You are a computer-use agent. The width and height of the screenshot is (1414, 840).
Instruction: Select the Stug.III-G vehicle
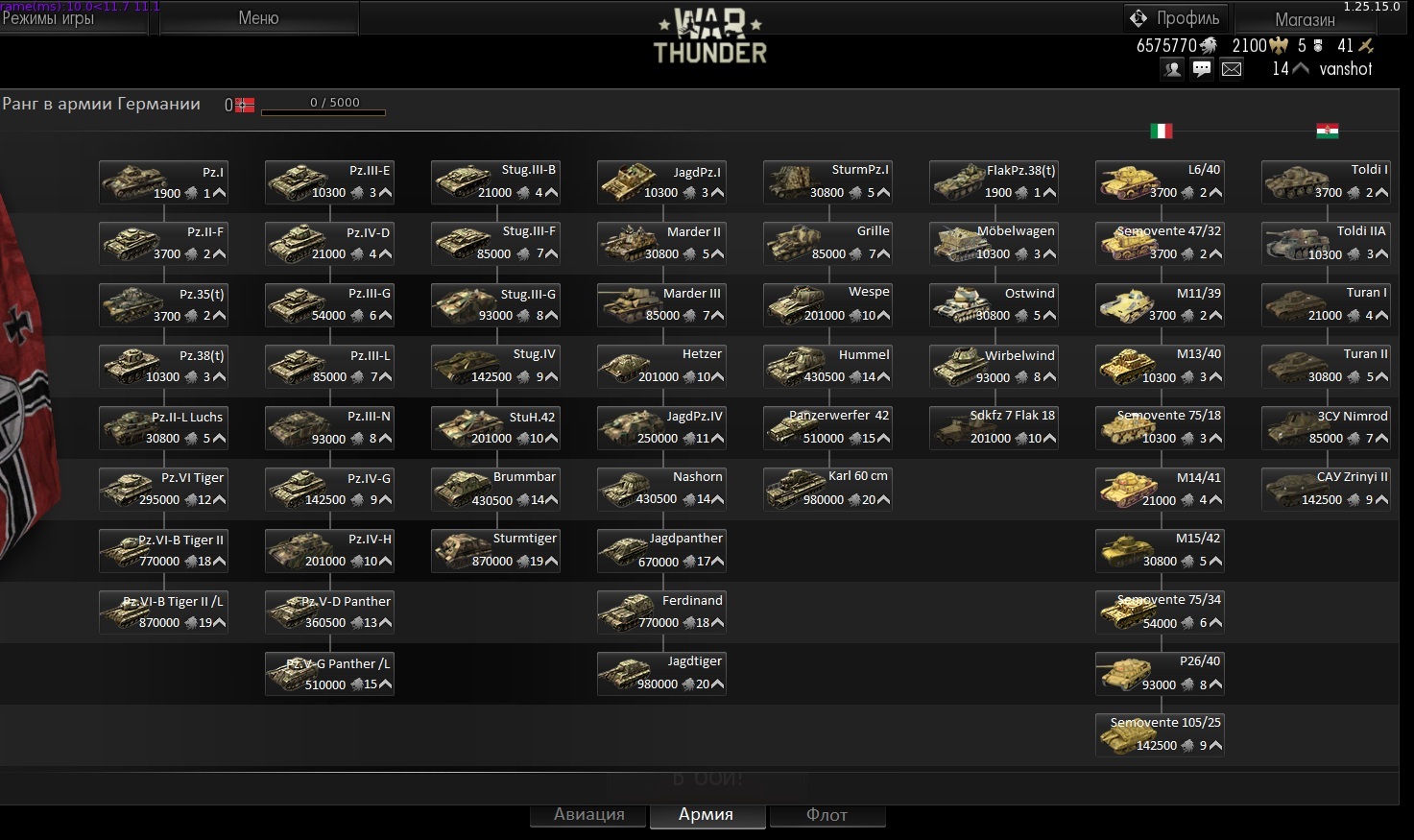pos(495,305)
